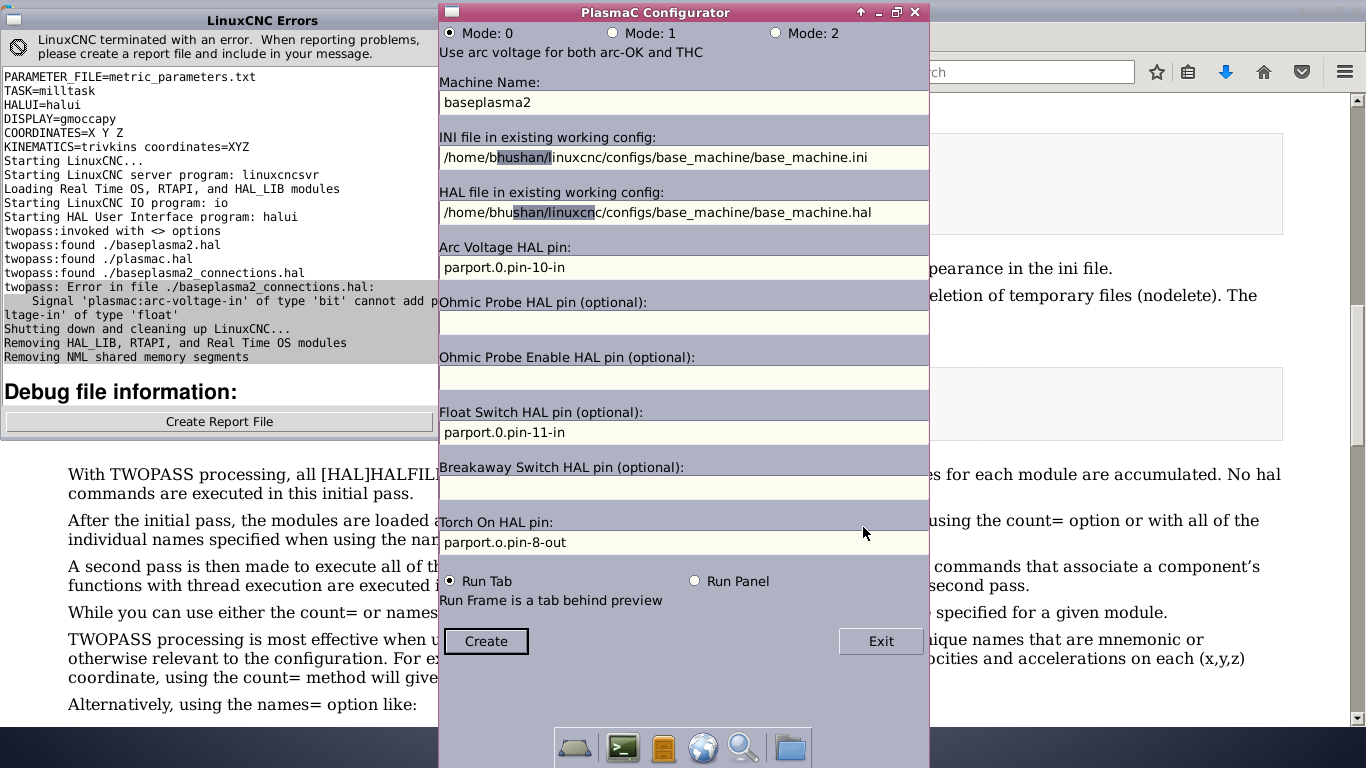1366x768 pixels.
Task: Open the browser hamburger menu
Action: pos(1345,72)
